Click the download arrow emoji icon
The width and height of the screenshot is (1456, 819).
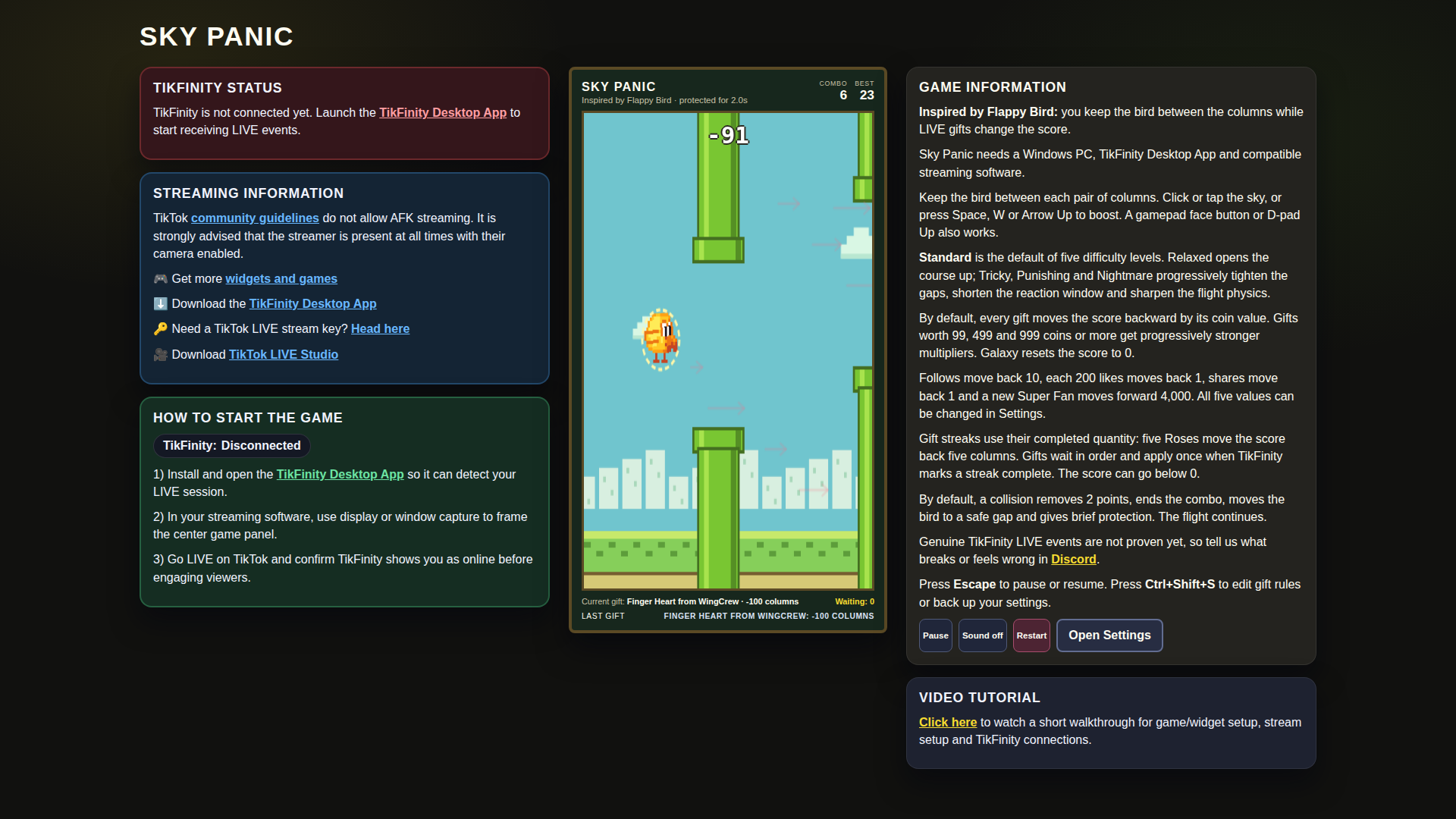click(160, 303)
